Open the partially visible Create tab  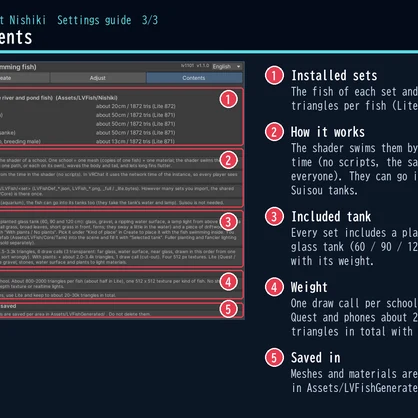24,78
